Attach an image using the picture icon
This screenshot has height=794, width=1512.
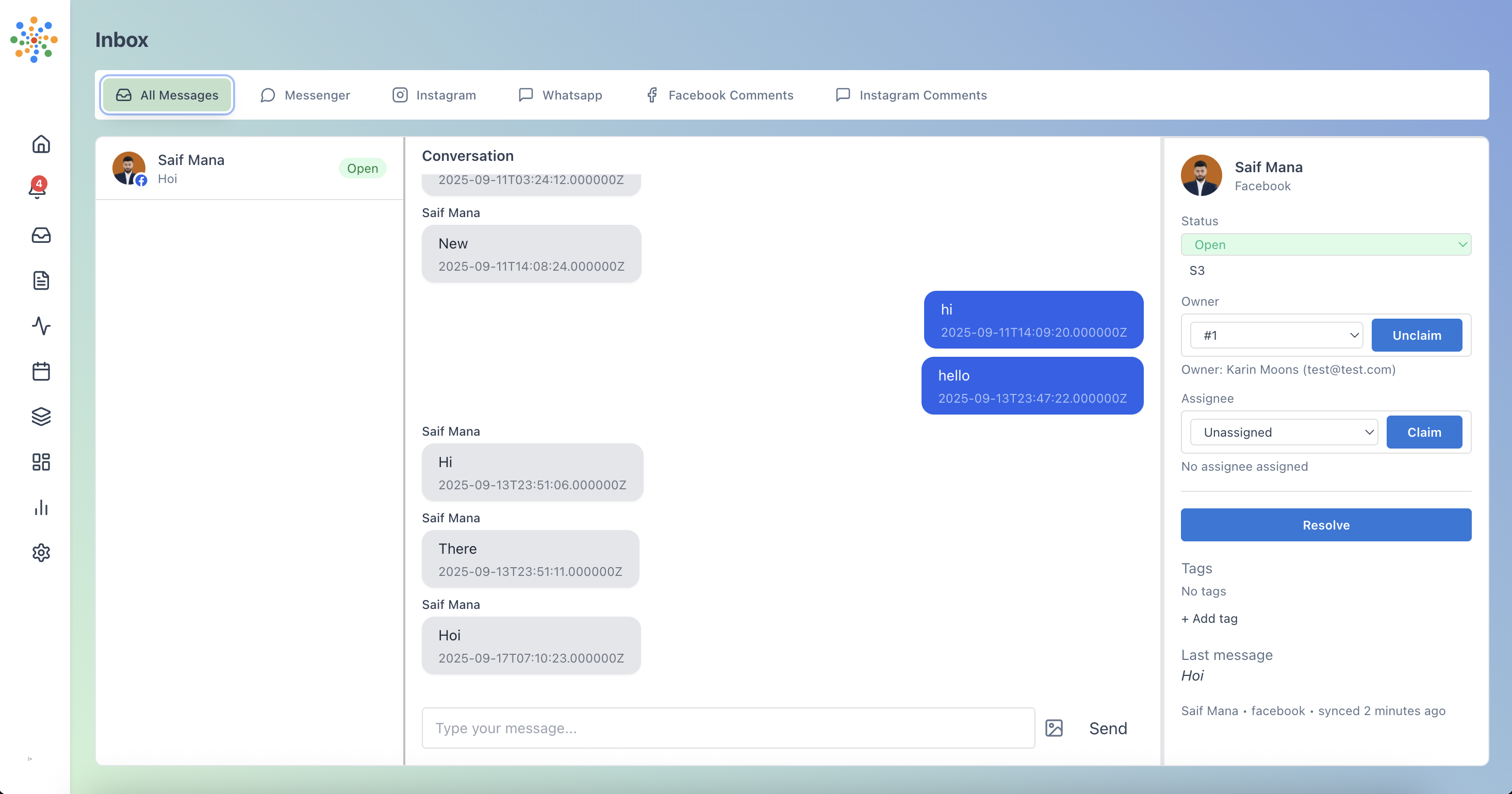pos(1054,729)
